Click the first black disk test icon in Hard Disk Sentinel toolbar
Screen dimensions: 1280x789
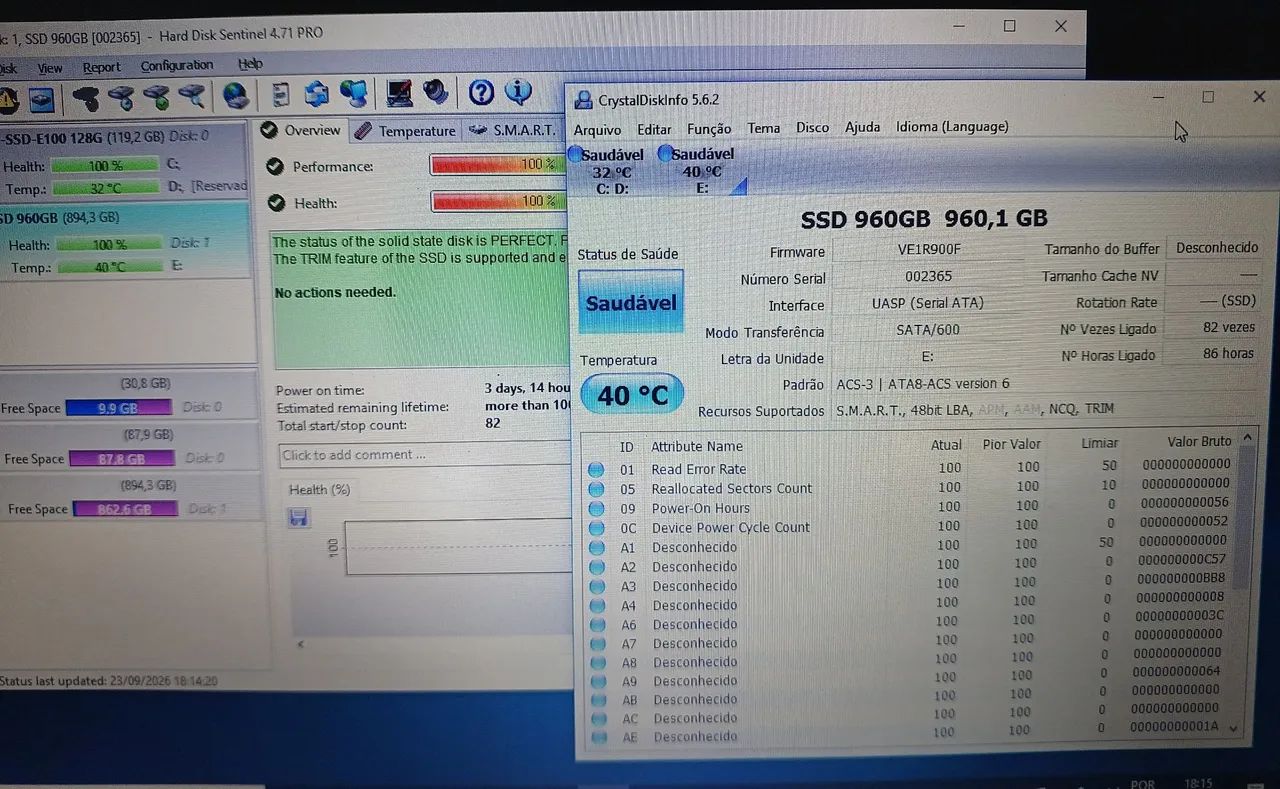point(87,98)
